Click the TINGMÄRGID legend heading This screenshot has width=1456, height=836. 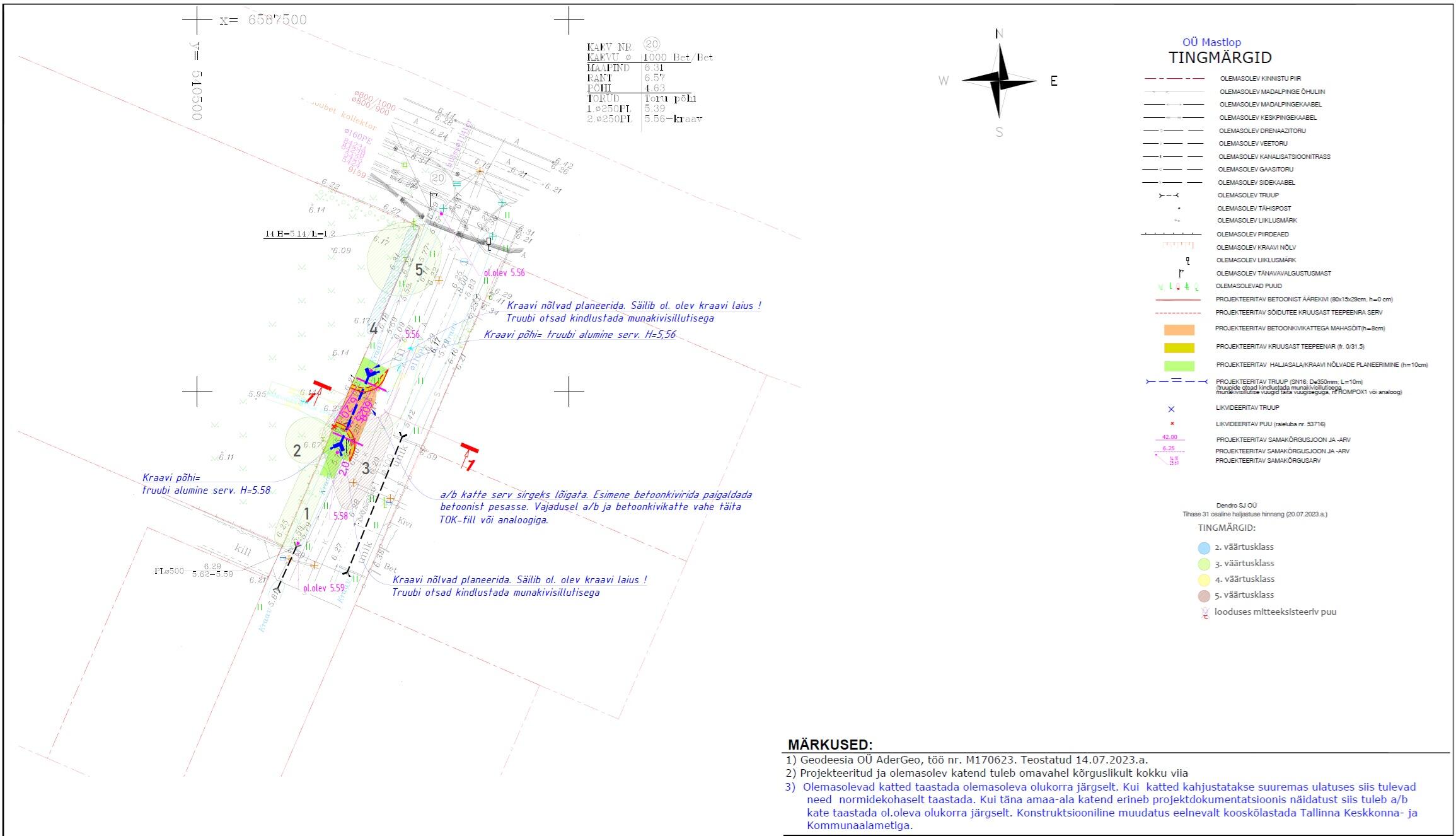1220,58
